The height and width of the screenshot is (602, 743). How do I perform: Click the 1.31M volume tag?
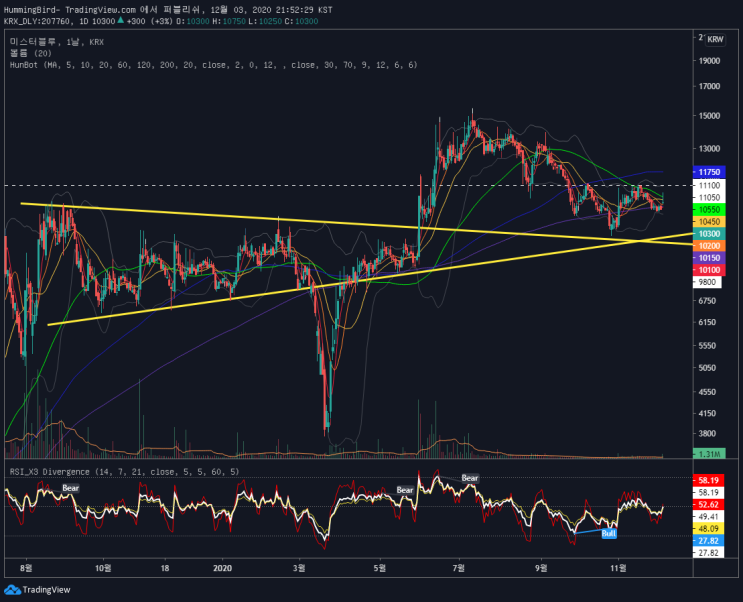pyautogui.click(x=709, y=454)
